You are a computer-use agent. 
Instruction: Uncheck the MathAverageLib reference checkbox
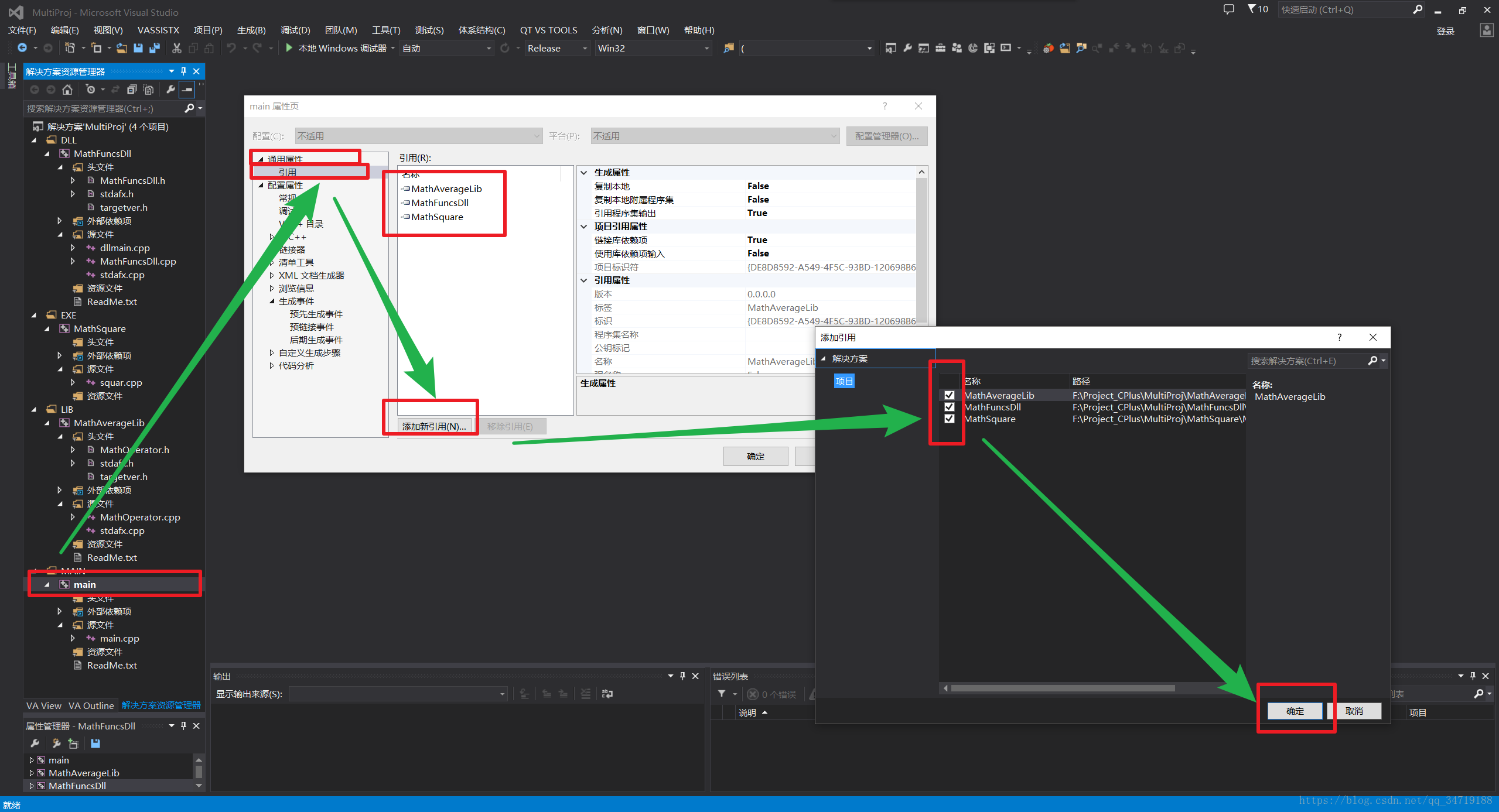950,395
